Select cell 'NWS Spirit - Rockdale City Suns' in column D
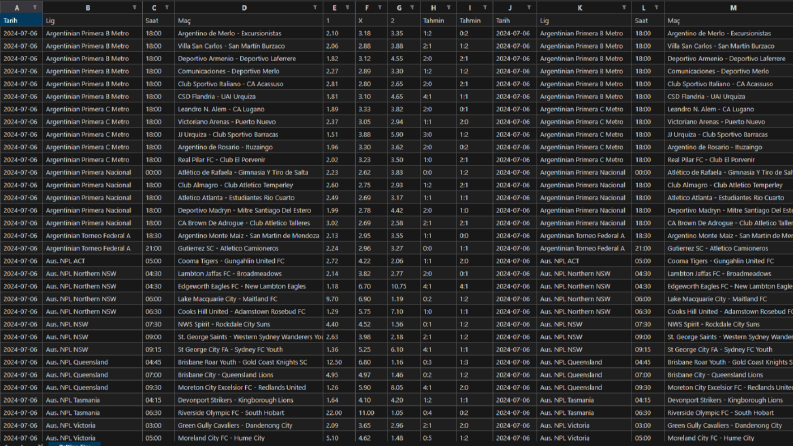The width and height of the screenshot is (793, 446). [249, 324]
